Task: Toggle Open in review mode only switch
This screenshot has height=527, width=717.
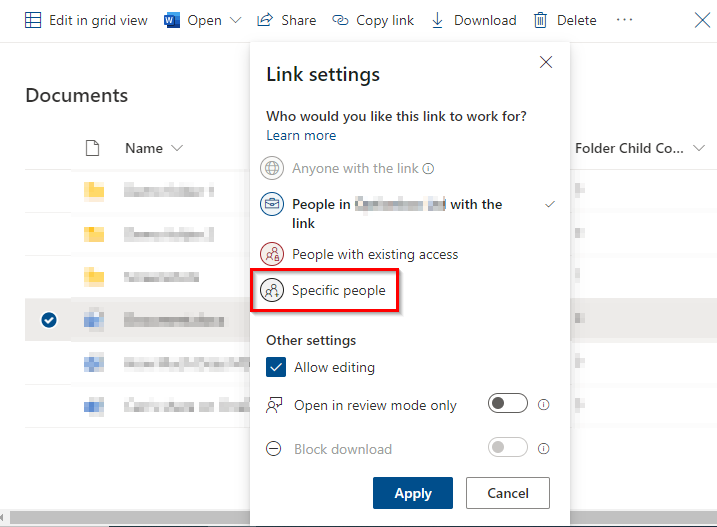Action: tap(508, 403)
